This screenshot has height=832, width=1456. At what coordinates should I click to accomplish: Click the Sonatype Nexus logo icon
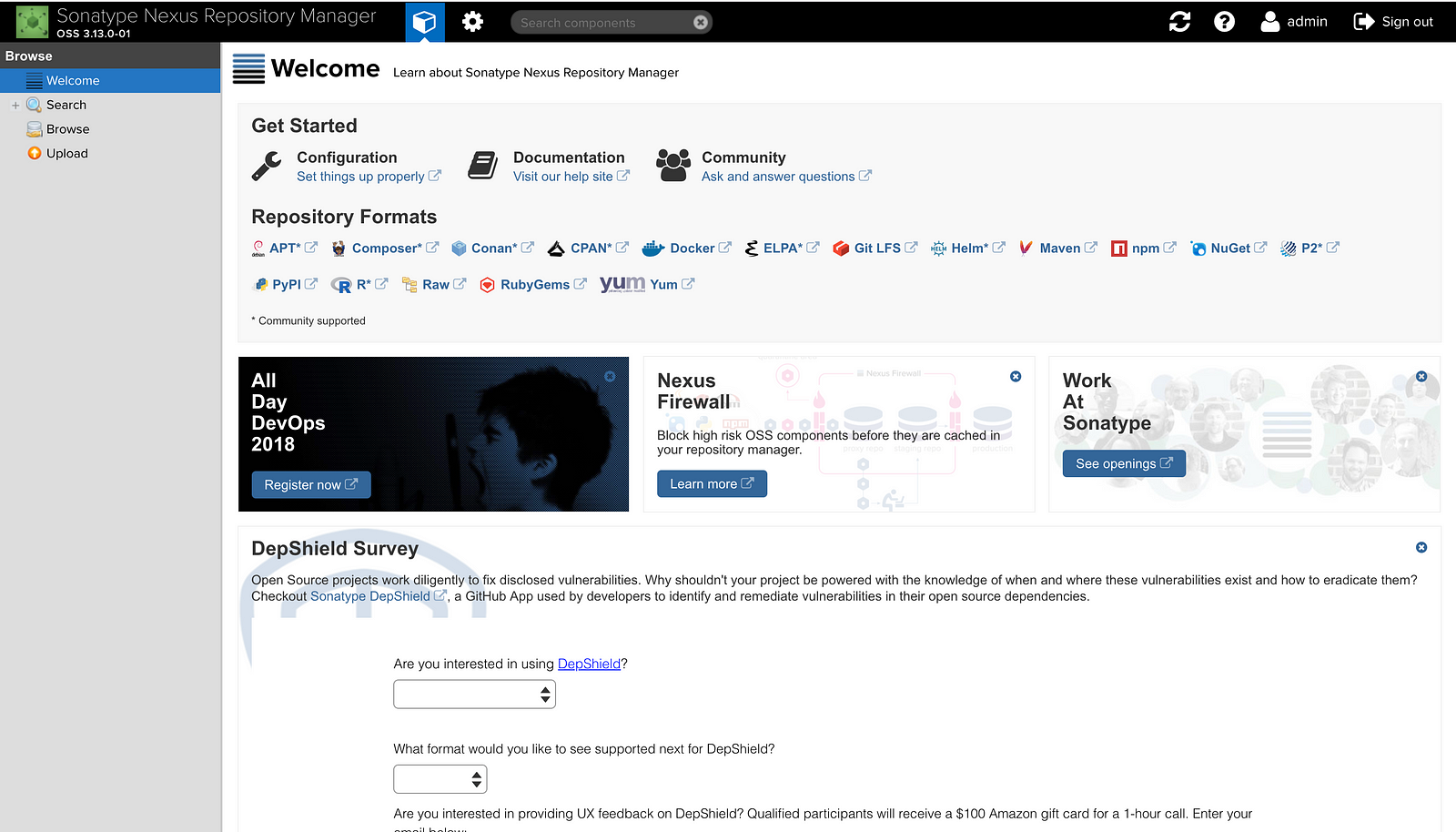point(33,22)
